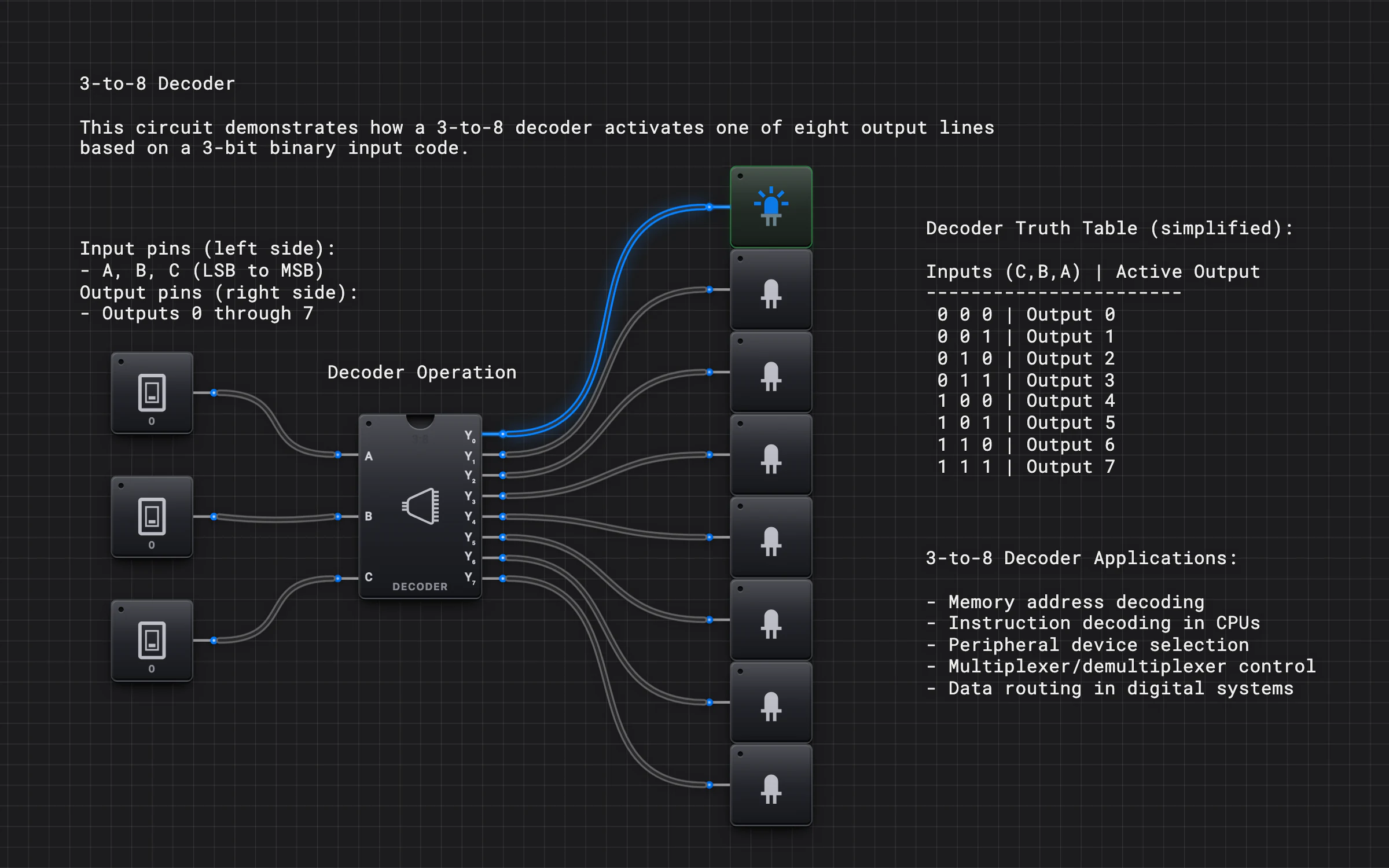Click the Y4 output pin on decoder

(503, 517)
